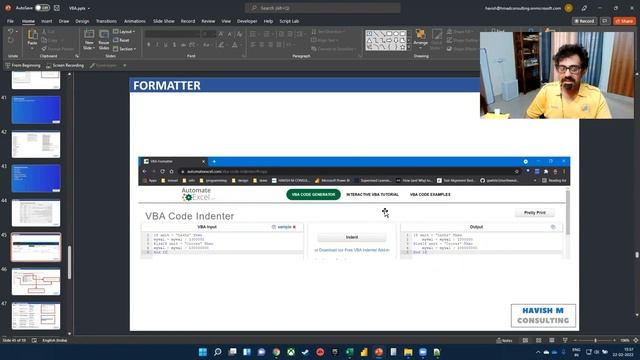The height and width of the screenshot is (360, 640).
Task: Open the font name combo box
Action: pyautogui.click(x=173, y=34)
